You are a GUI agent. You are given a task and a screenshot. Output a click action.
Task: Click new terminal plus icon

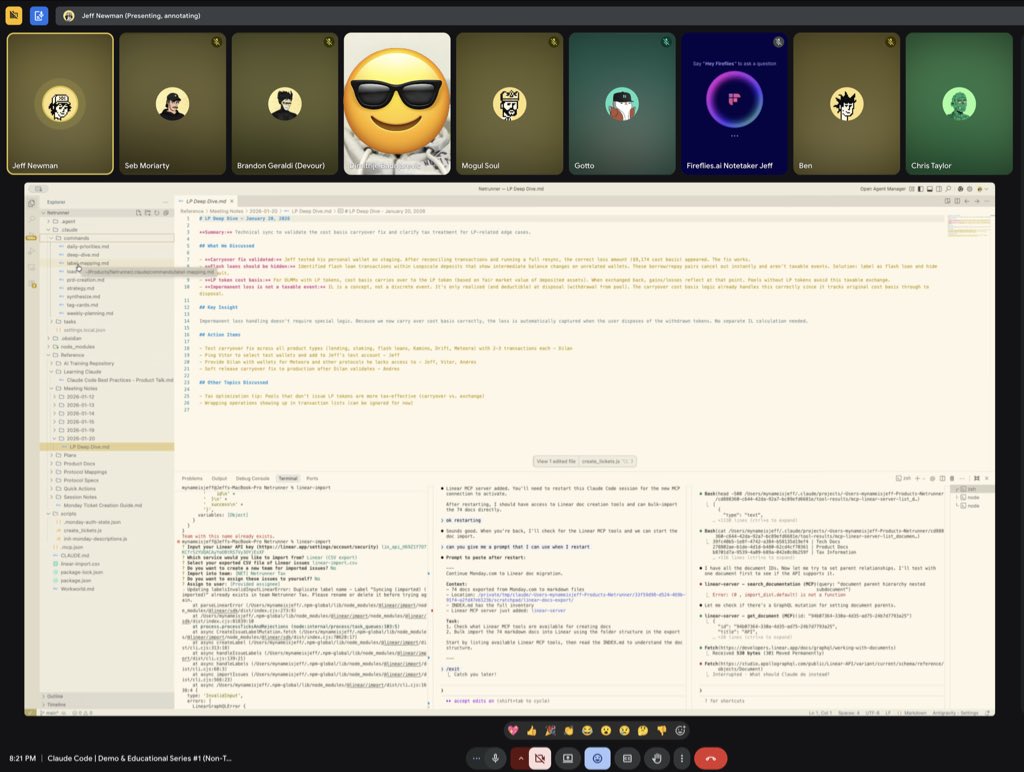(x=917, y=478)
